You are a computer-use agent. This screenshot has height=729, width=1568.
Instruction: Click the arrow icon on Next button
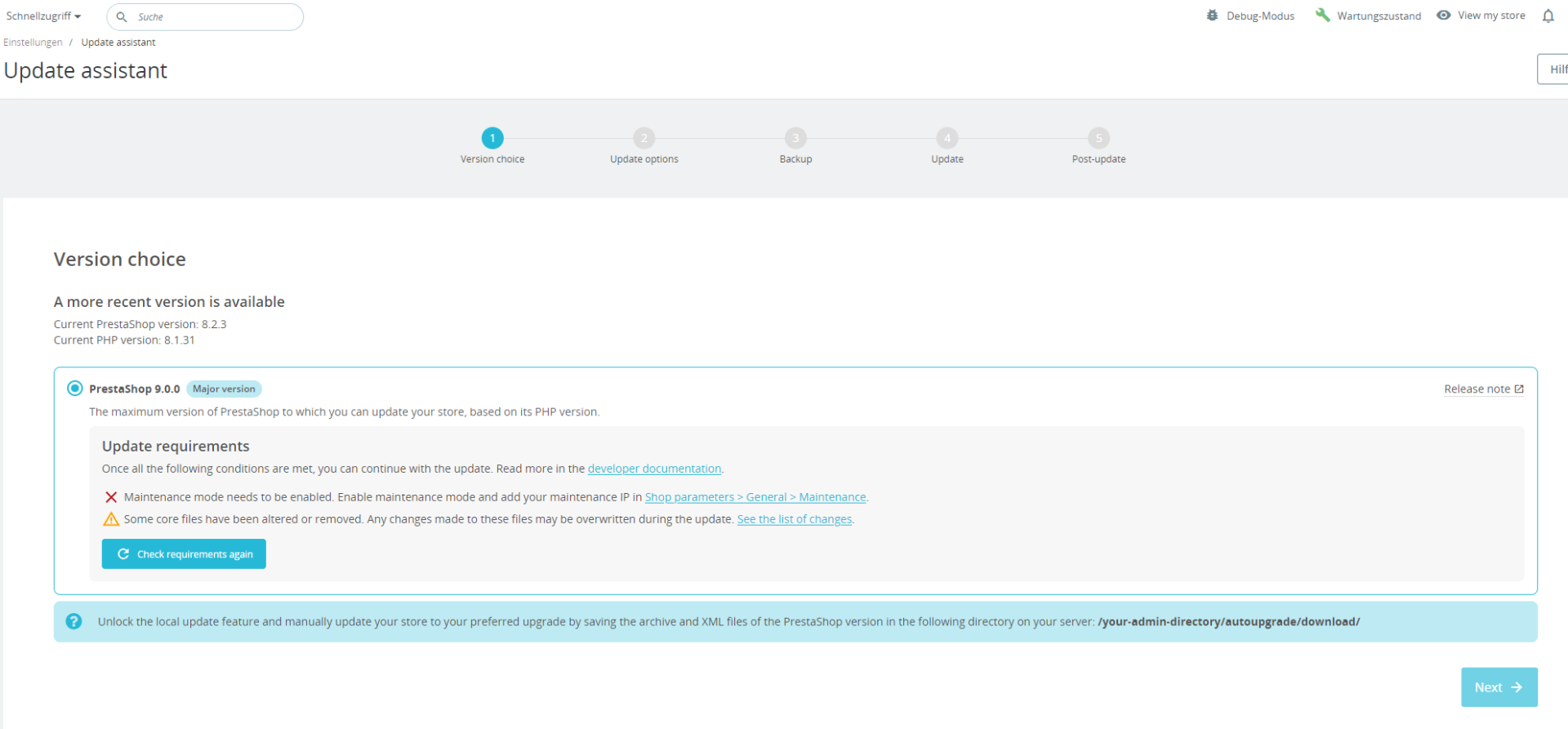(x=1517, y=687)
